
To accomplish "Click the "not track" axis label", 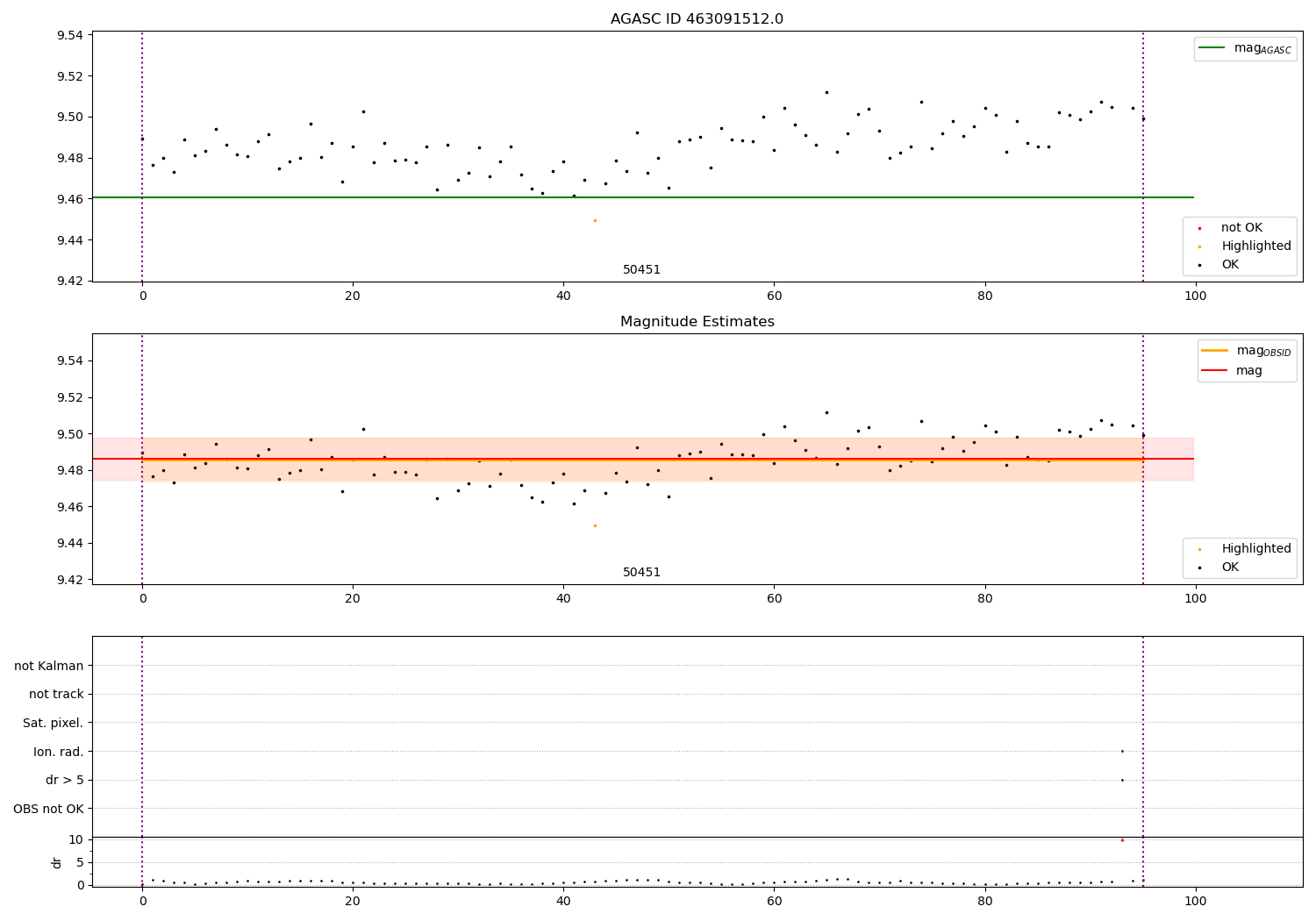I will [56, 695].
